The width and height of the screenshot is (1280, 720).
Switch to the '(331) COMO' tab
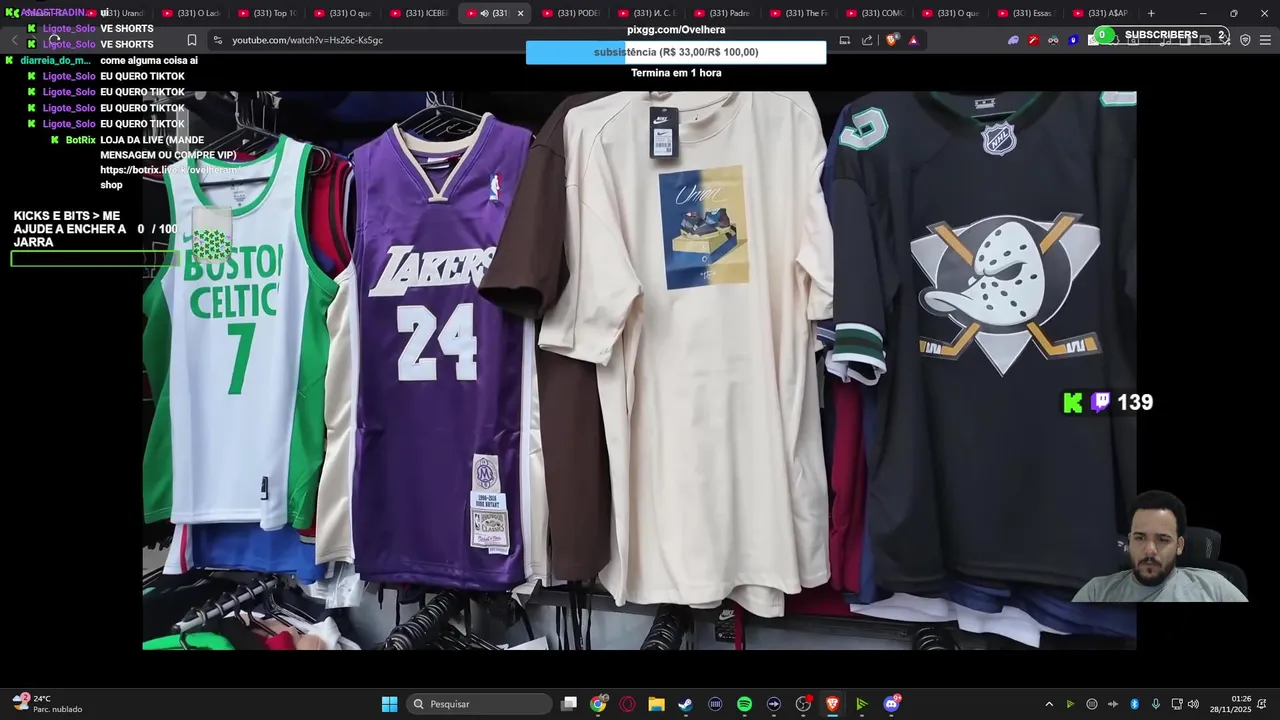click(874, 13)
